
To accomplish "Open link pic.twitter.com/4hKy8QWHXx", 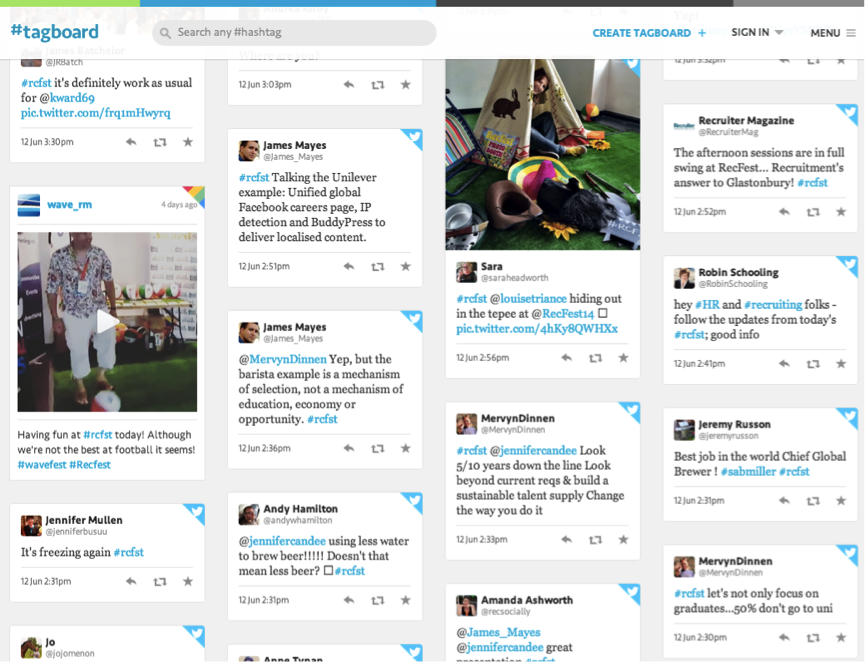I will (537, 328).
